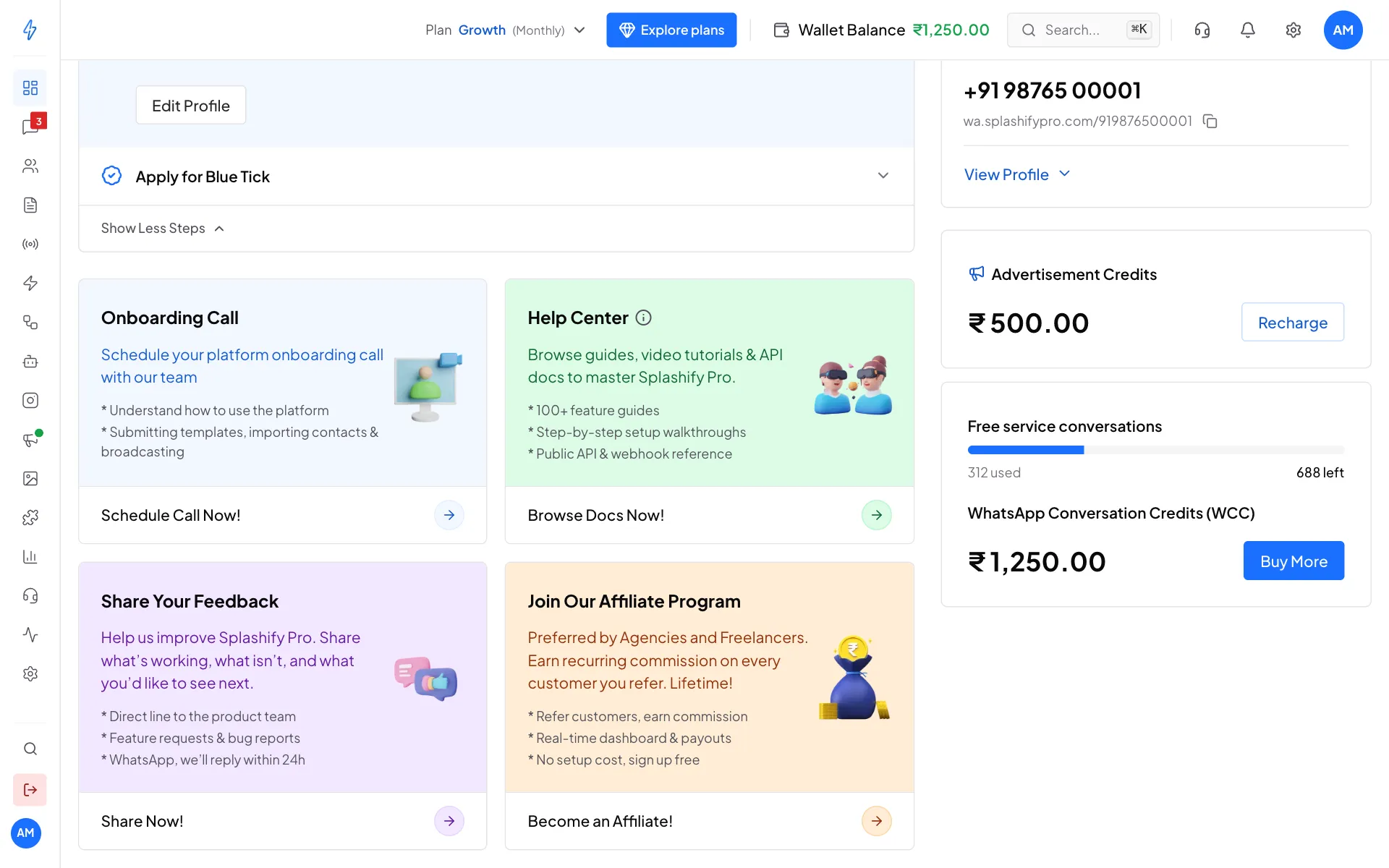Open the Instagram sidebar icon
The image size is (1389, 868).
30,400
